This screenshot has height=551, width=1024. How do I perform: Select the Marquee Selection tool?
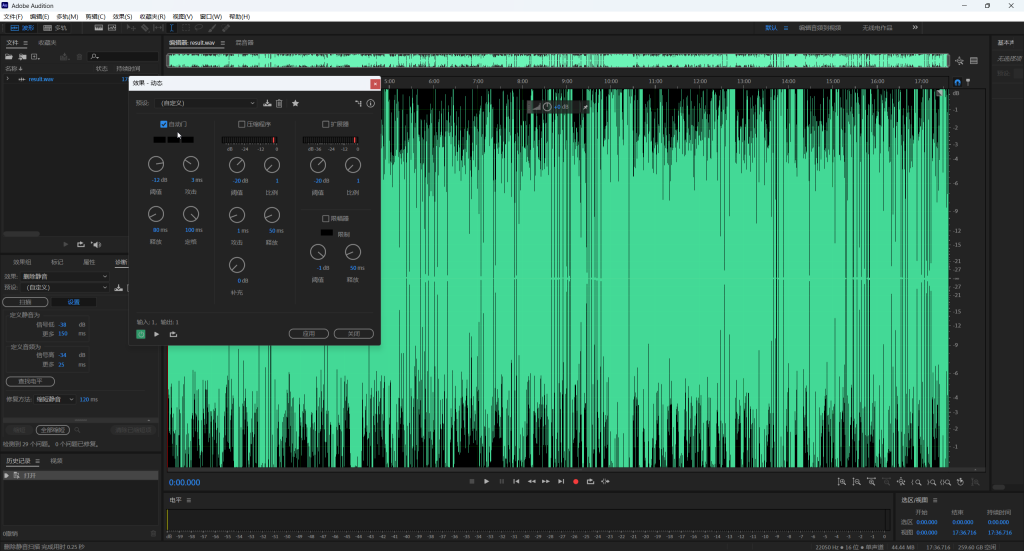(185, 28)
